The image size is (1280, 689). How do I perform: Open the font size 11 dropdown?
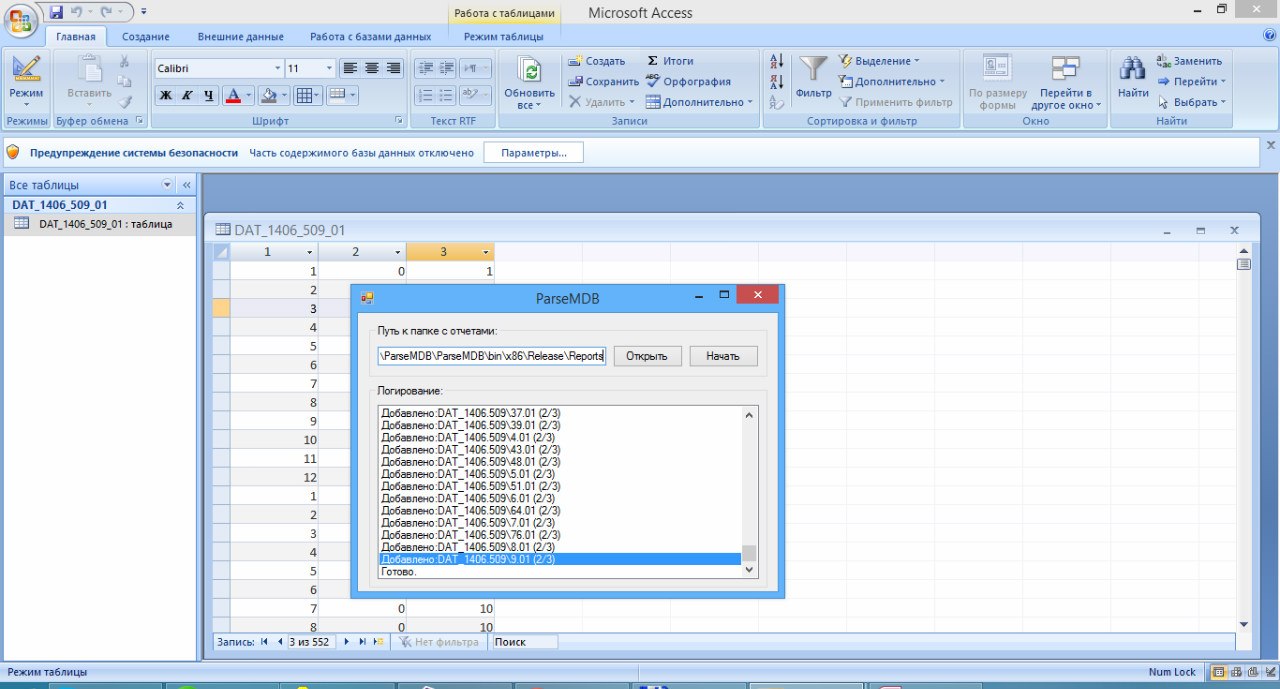pos(330,68)
